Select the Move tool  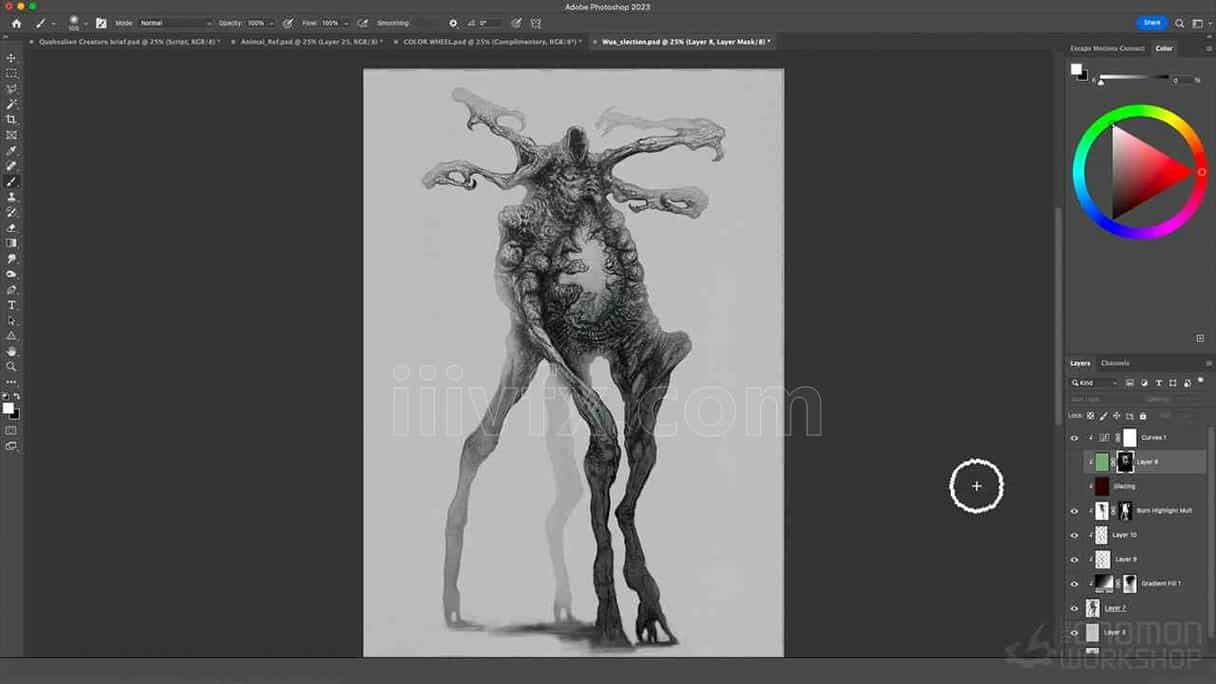click(12, 58)
